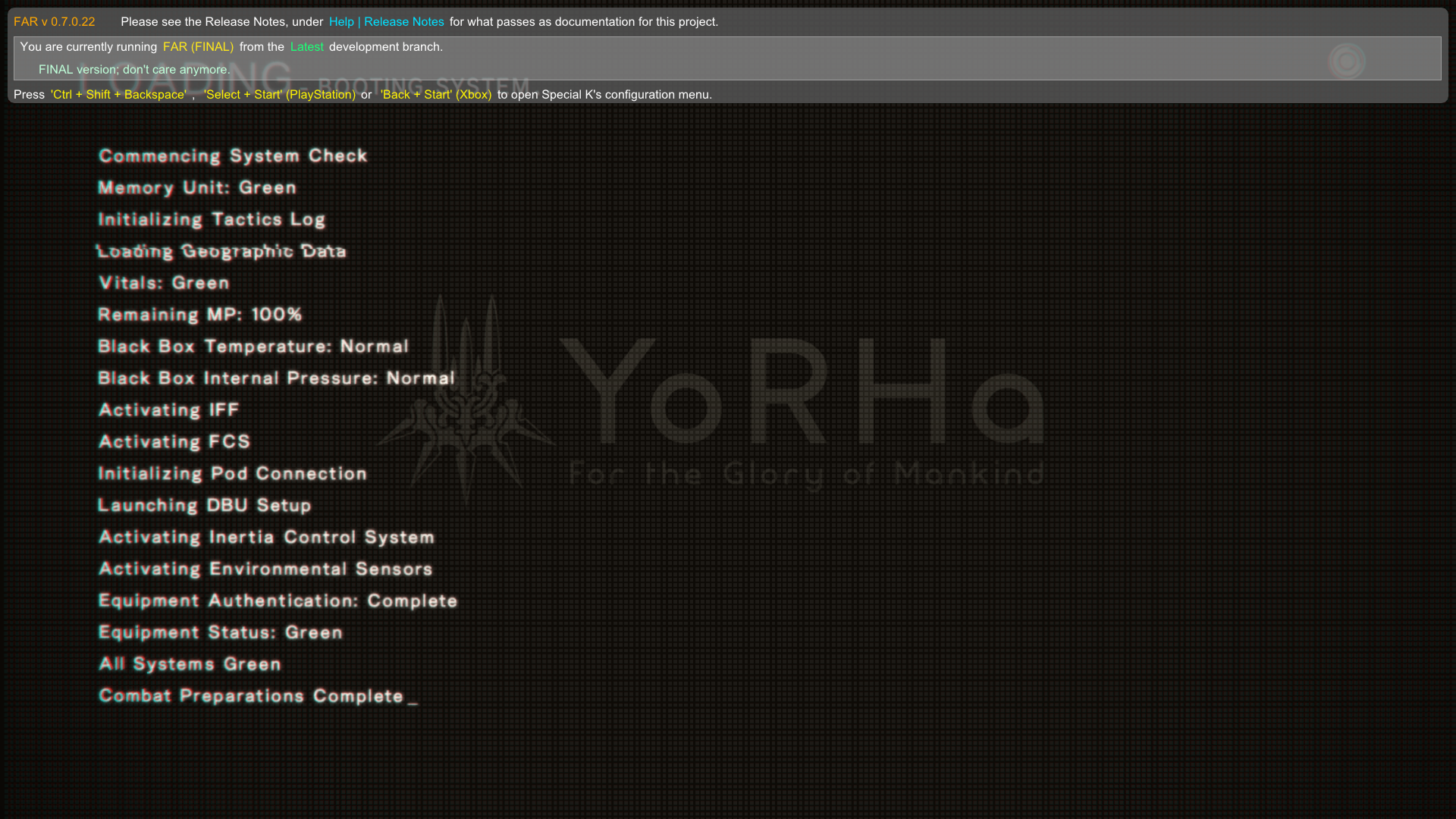Click the yellow "FAR (FINAL)" text
Image resolution: width=1456 pixels, height=819 pixels.
click(198, 47)
